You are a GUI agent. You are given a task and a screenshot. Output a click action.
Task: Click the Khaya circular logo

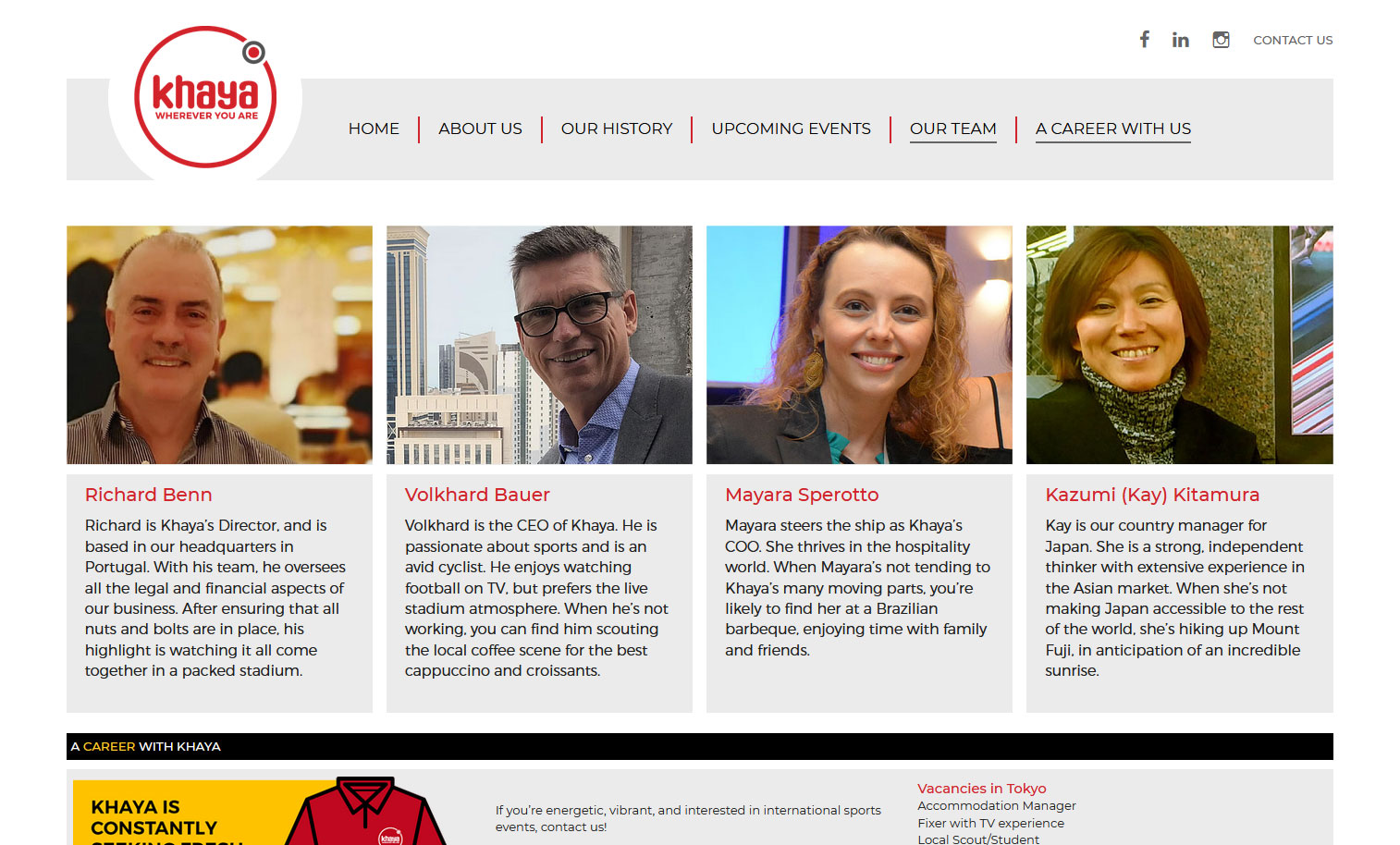[x=205, y=97]
